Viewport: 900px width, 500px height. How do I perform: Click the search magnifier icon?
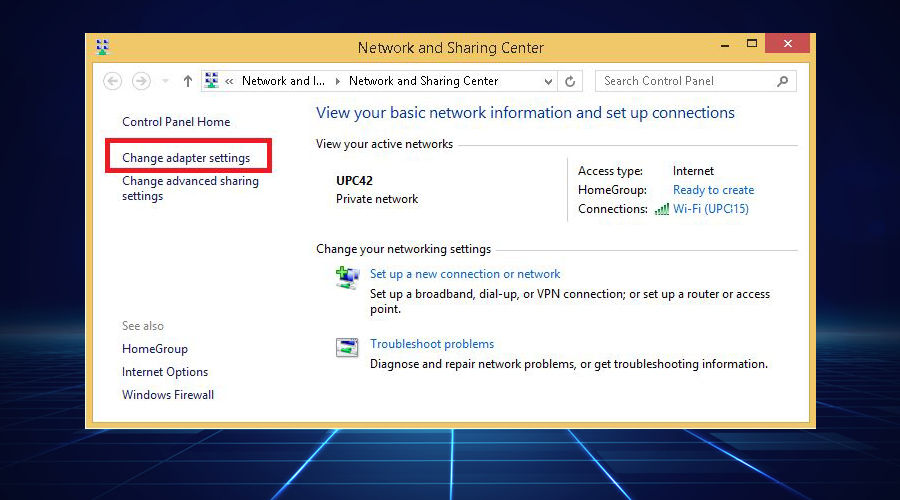click(x=782, y=81)
